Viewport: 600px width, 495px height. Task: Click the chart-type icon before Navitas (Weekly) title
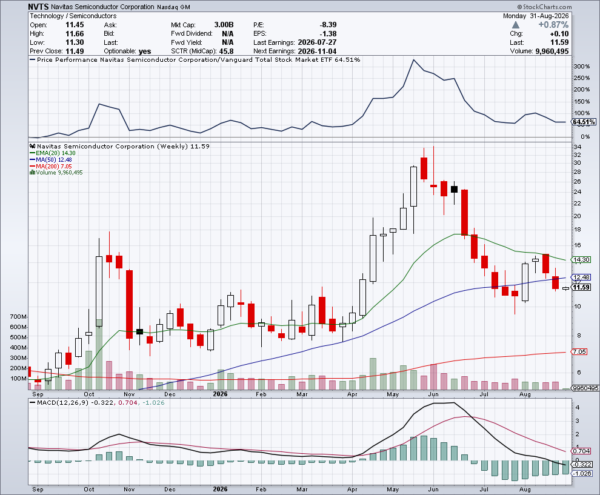33,146
